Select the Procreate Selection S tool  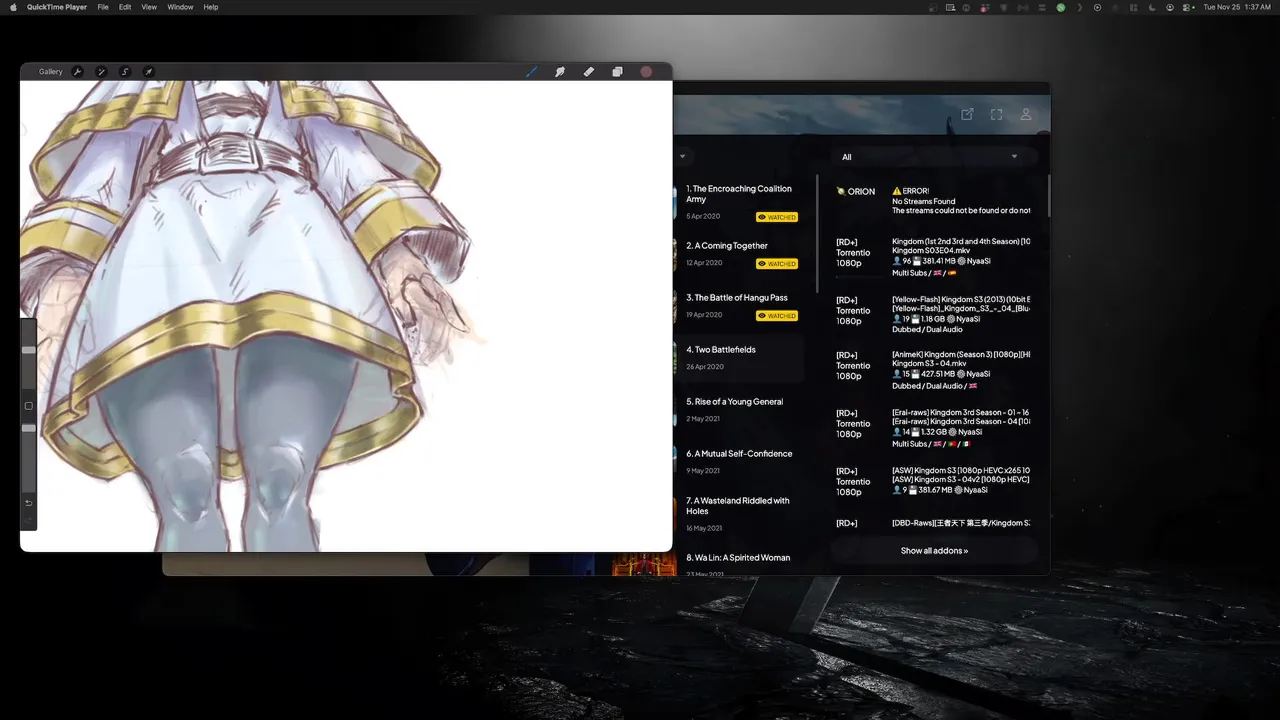click(125, 72)
